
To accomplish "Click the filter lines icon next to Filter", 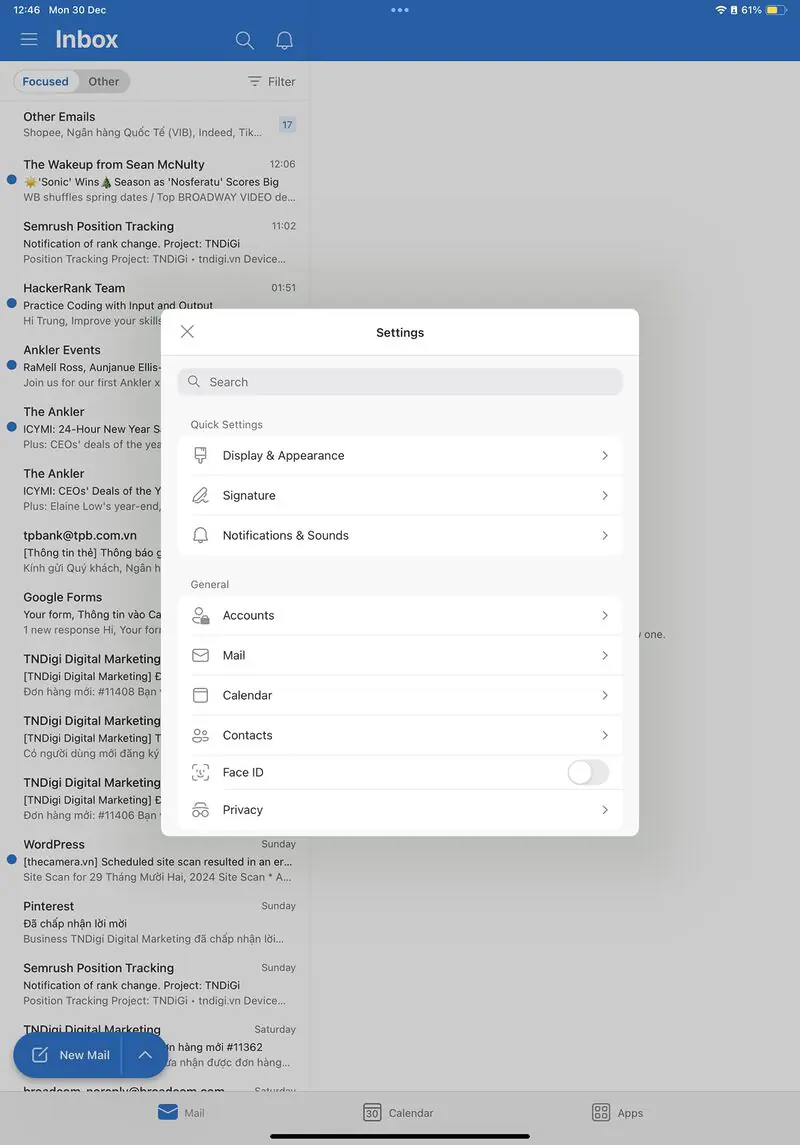I will [x=254, y=81].
